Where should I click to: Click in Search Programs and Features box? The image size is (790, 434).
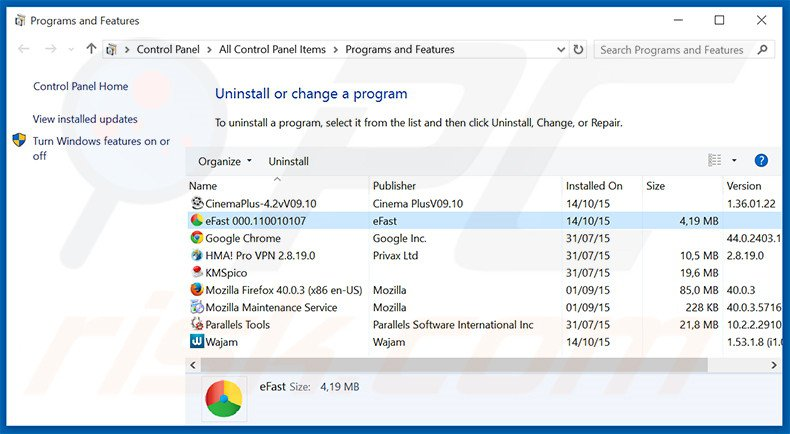point(672,49)
